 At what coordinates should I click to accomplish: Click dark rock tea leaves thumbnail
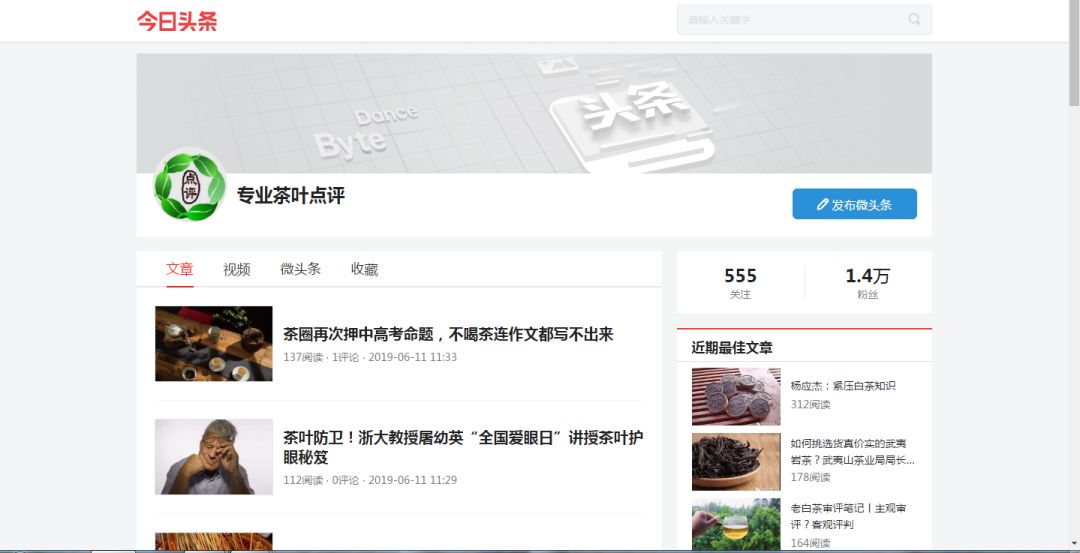736,461
